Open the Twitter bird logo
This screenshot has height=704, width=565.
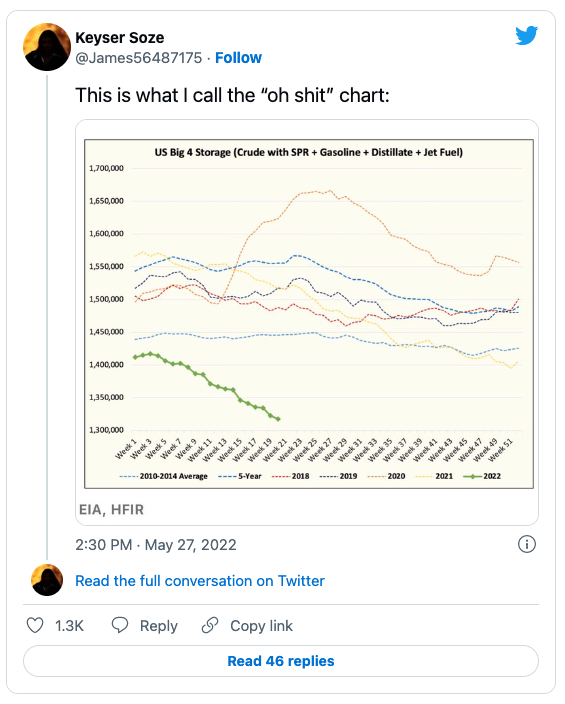click(x=526, y=35)
